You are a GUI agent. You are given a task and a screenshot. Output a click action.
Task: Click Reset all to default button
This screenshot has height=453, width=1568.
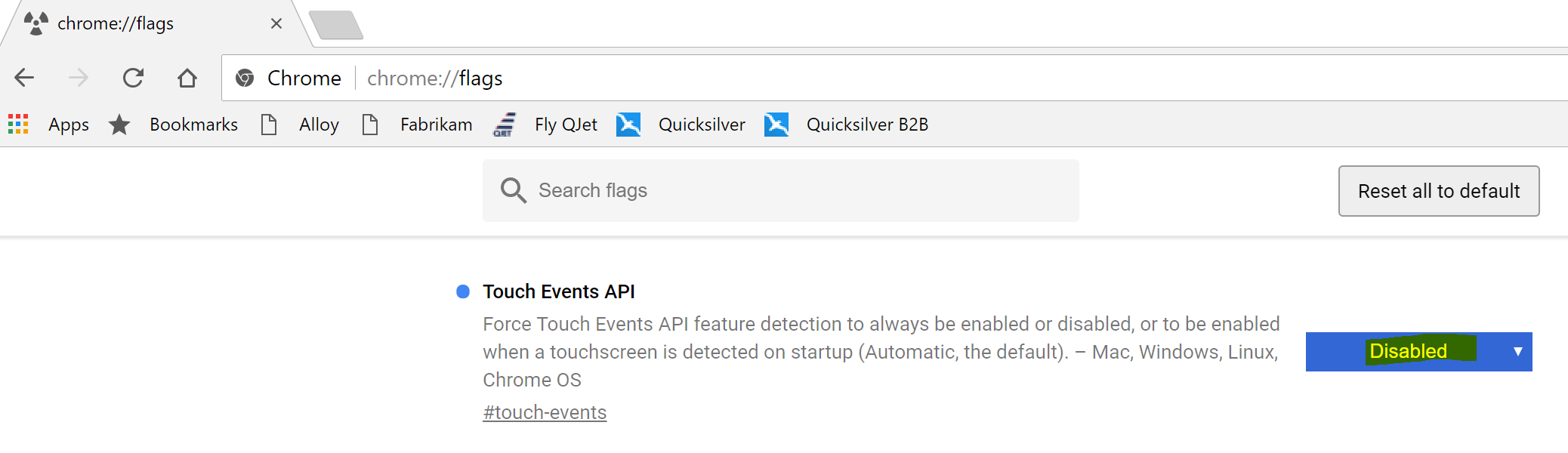pyautogui.click(x=1438, y=191)
